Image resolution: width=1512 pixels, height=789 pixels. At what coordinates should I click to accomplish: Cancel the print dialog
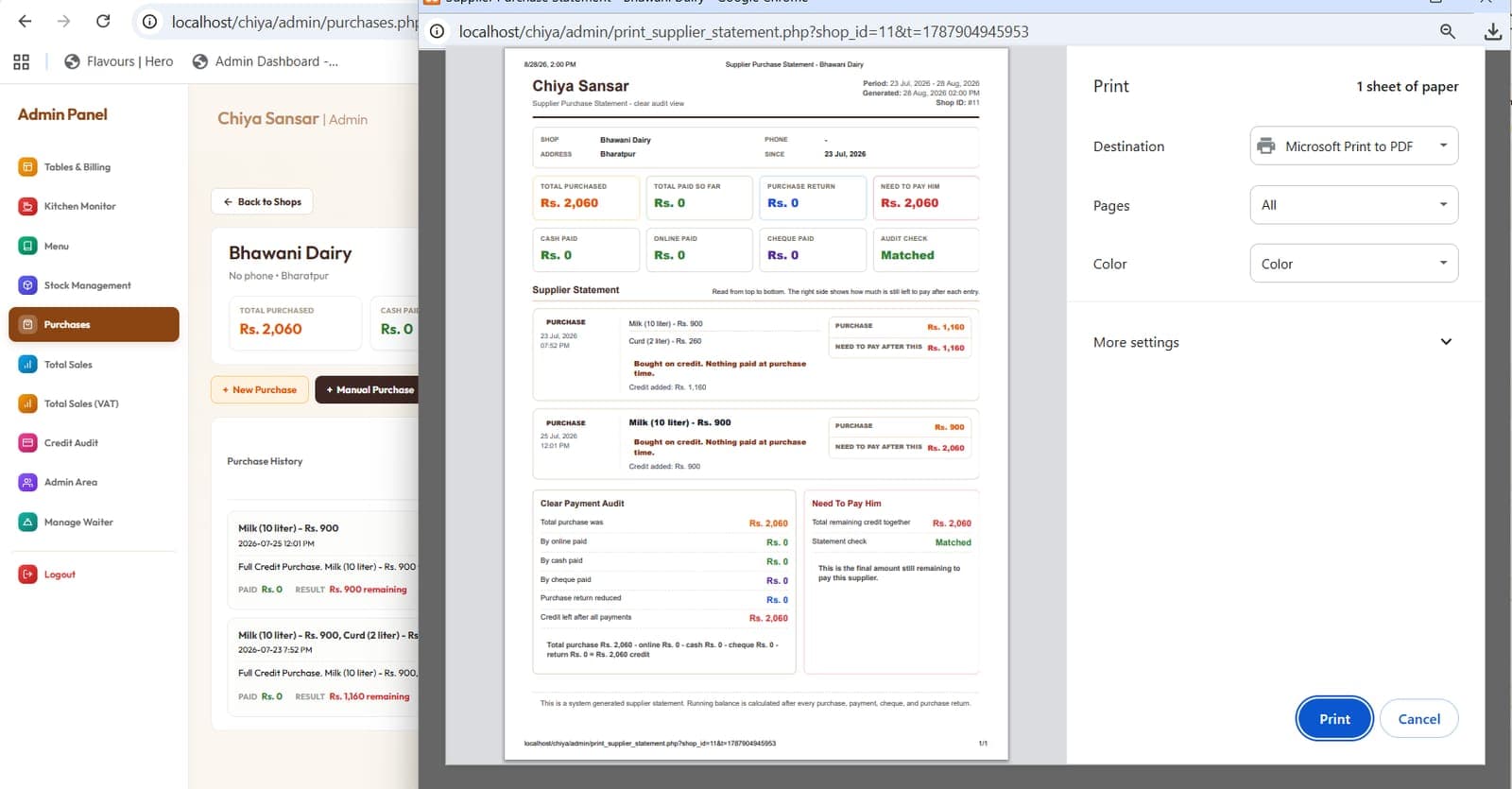[1418, 719]
